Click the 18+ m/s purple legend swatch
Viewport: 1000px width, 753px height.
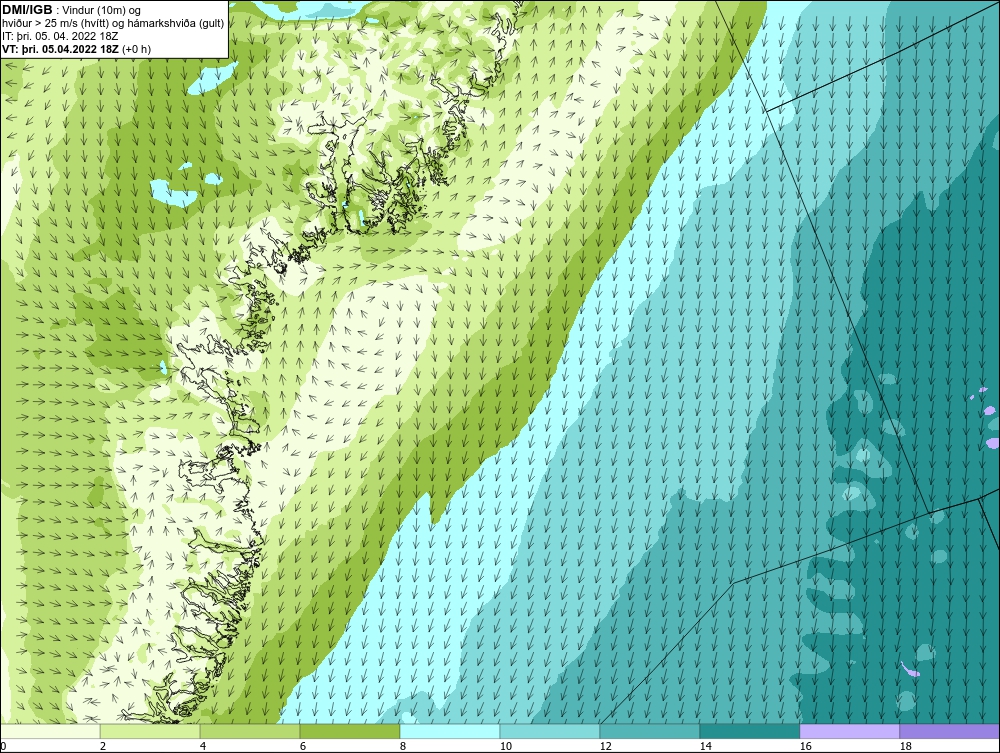[950, 731]
